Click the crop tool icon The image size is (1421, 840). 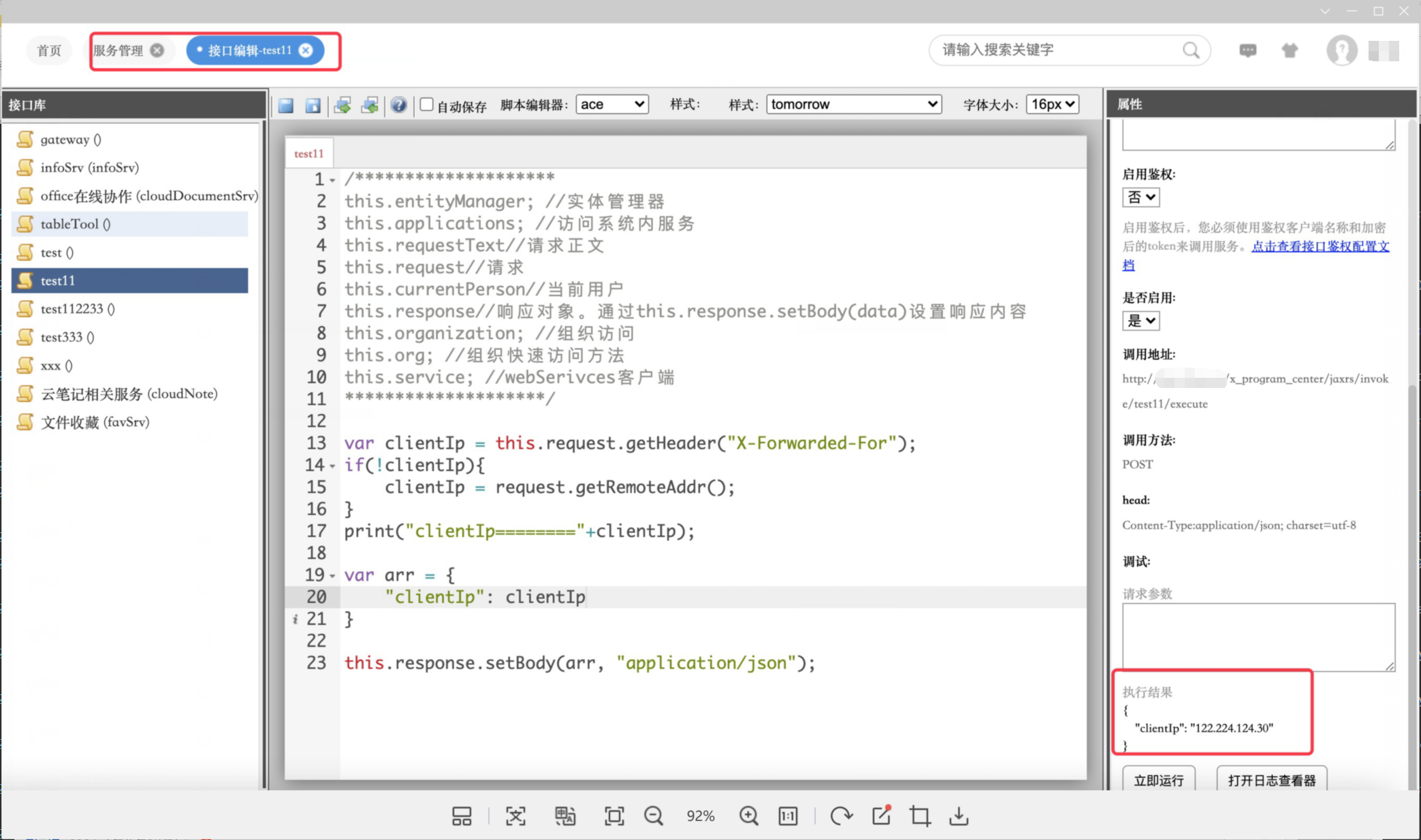pyautogui.click(x=920, y=815)
